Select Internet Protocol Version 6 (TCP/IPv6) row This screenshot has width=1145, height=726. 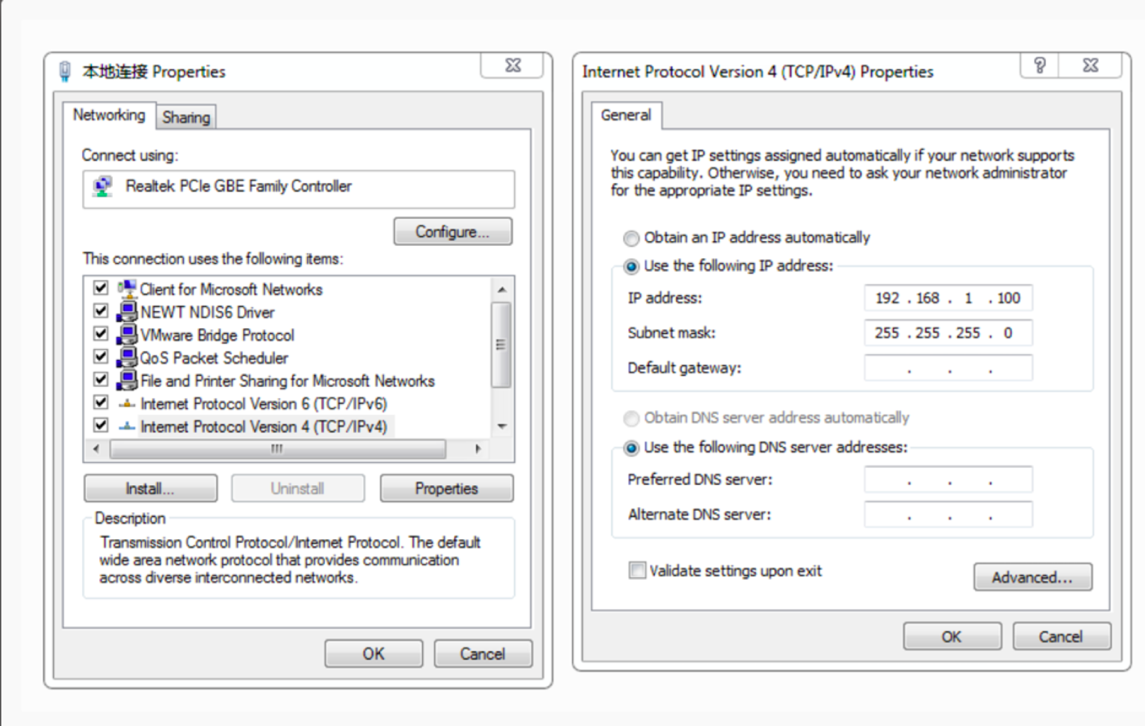pos(263,404)
